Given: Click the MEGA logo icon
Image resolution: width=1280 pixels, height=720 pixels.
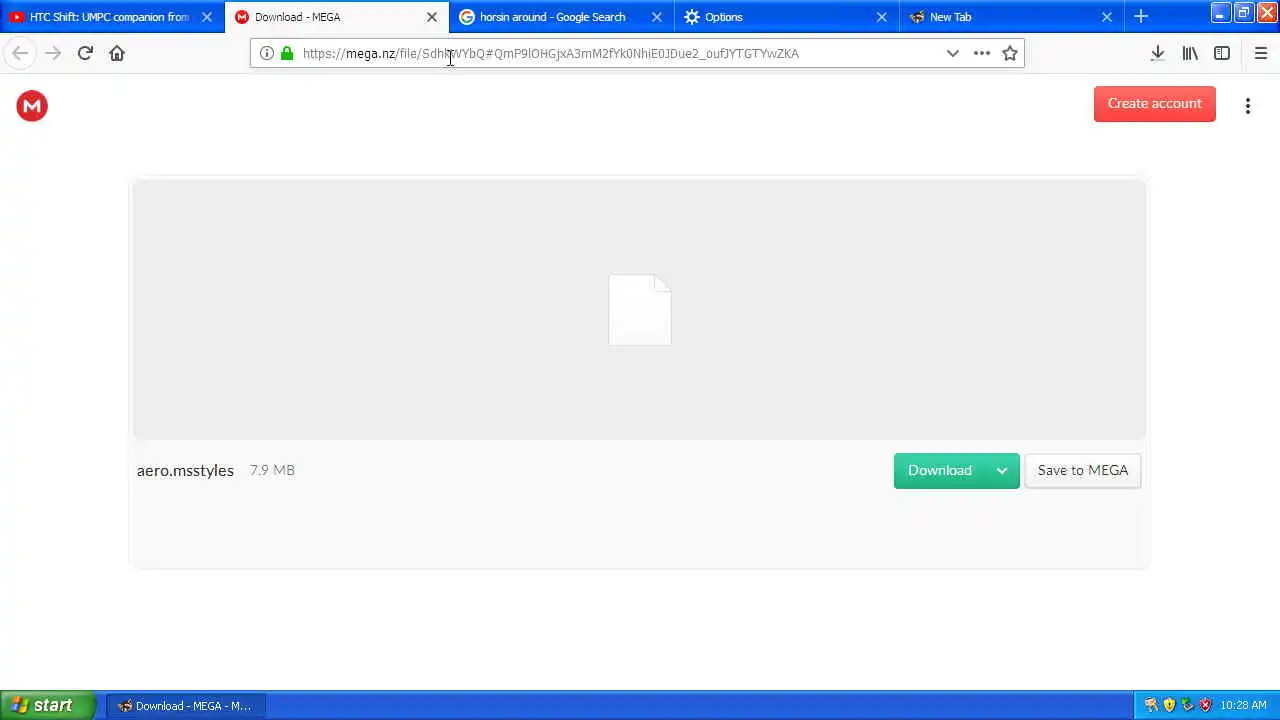Looking at the screenshot, I should pos(32,106).
